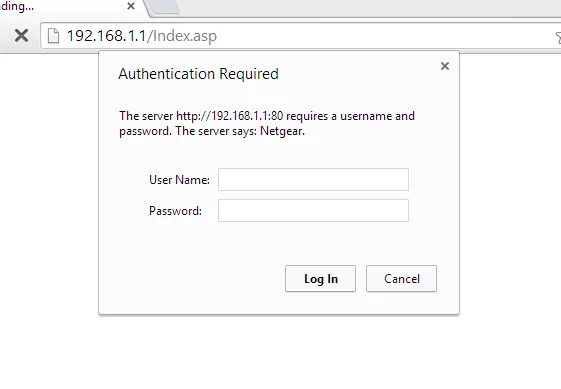Click the 'Password:' label
Viewport: 561px width, 389px height.
(175, 211)
